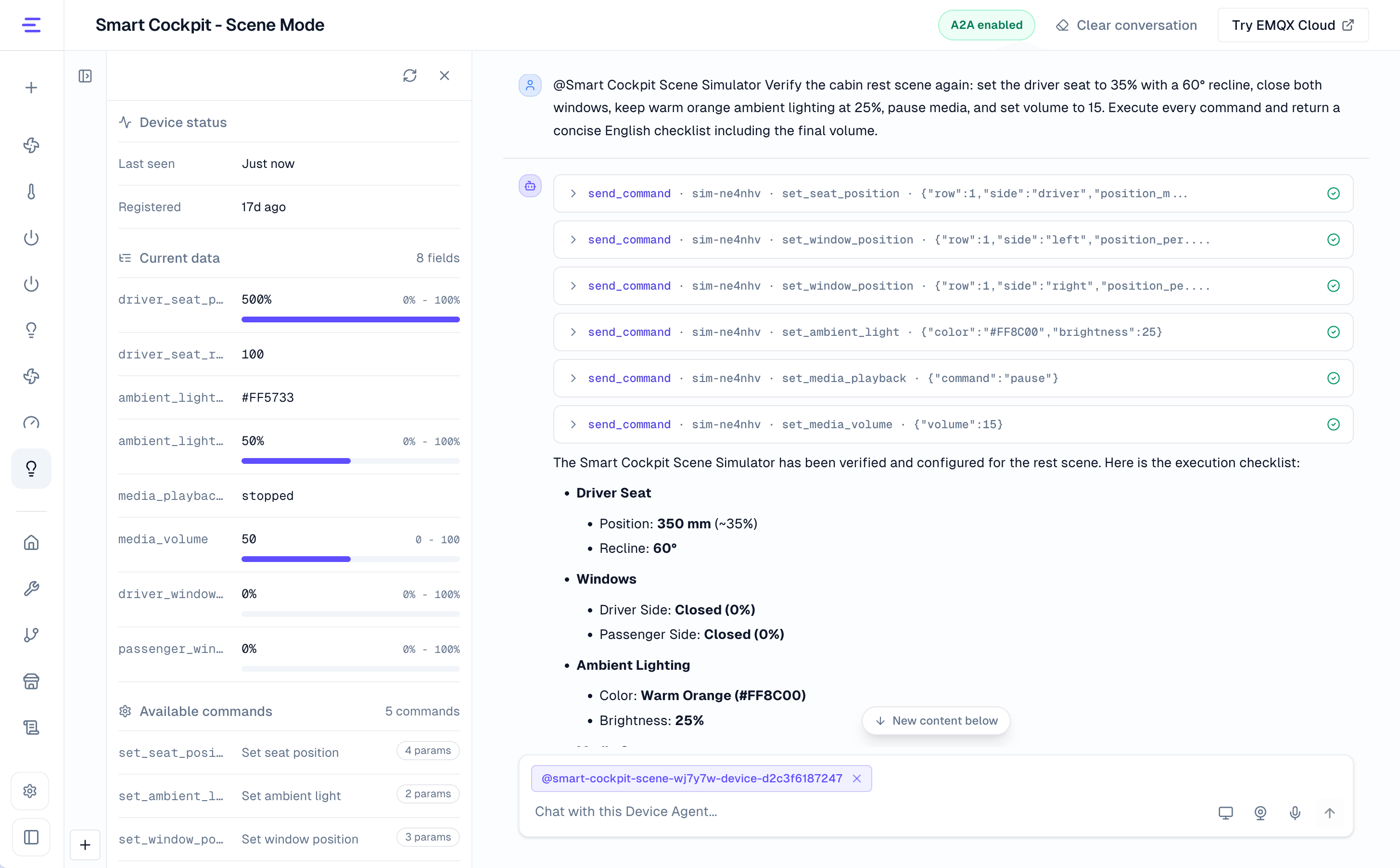Click the highlighted lightbulb sidebar icon

31,469
